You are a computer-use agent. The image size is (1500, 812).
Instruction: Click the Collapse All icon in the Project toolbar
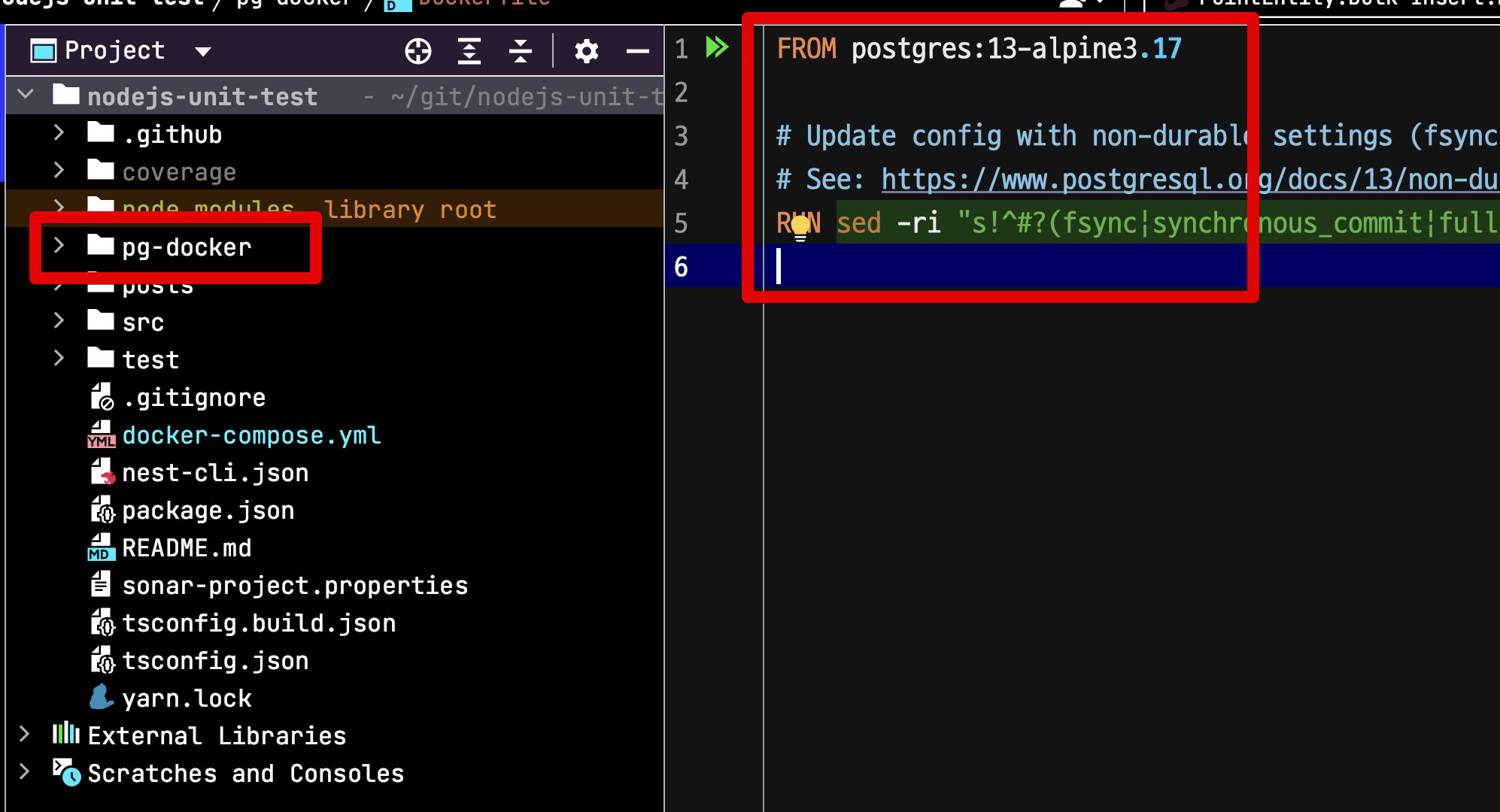tap(521, 51)
